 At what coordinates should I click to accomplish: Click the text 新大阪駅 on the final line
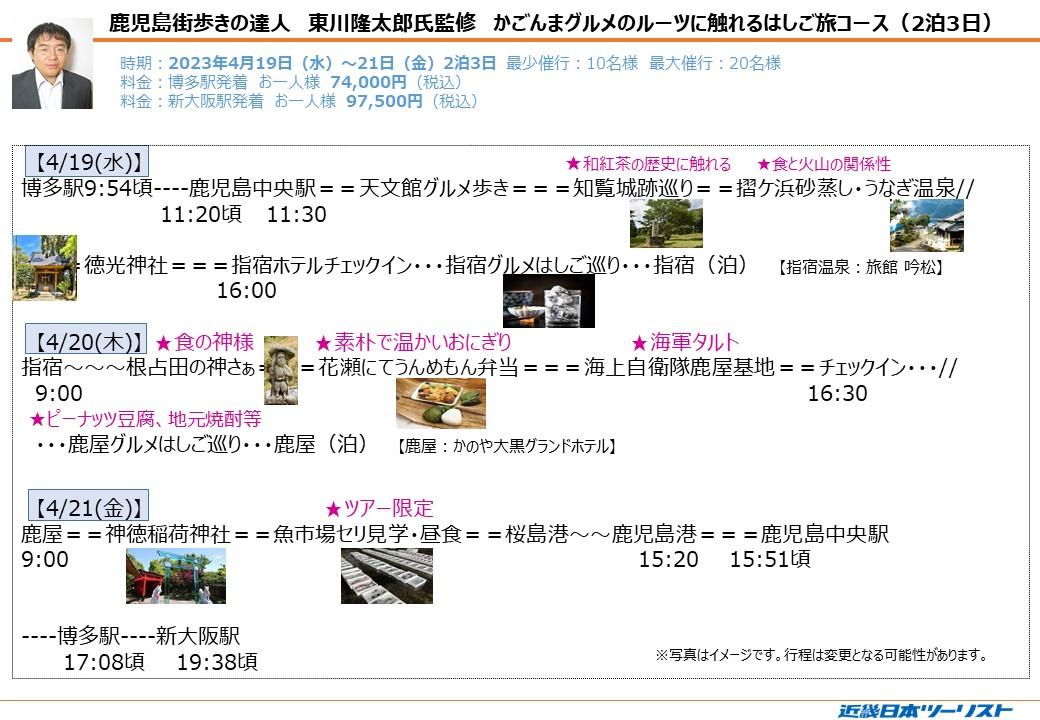(x=198, y=636)
